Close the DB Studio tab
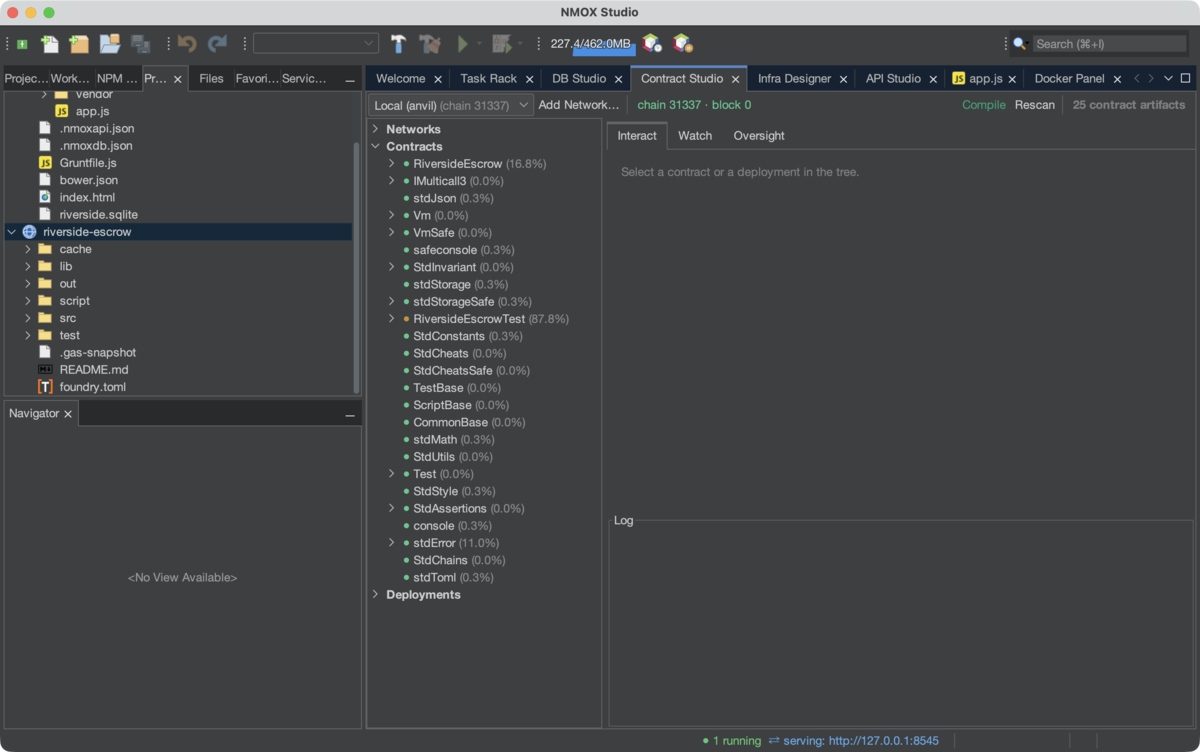 click(x=618, y=79)
